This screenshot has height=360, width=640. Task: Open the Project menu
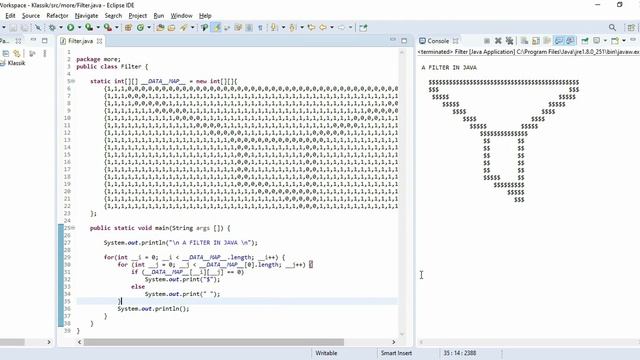(x=138, y=16)
